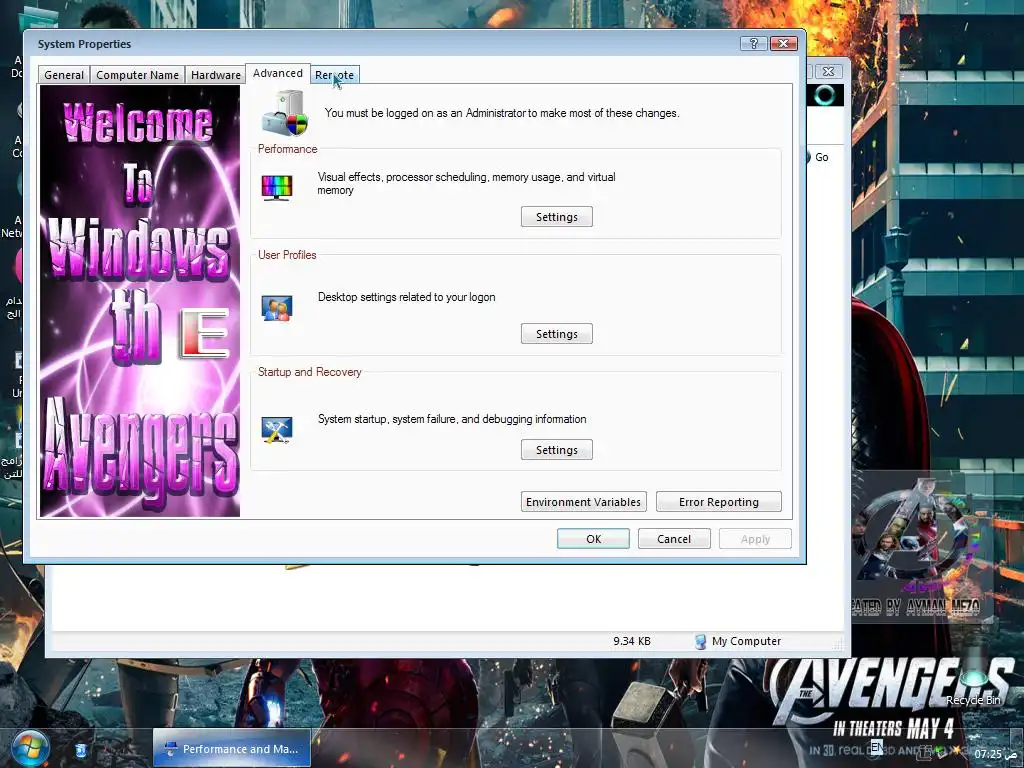
Task: Click the User Profiles group label
Action: [287, 255]
